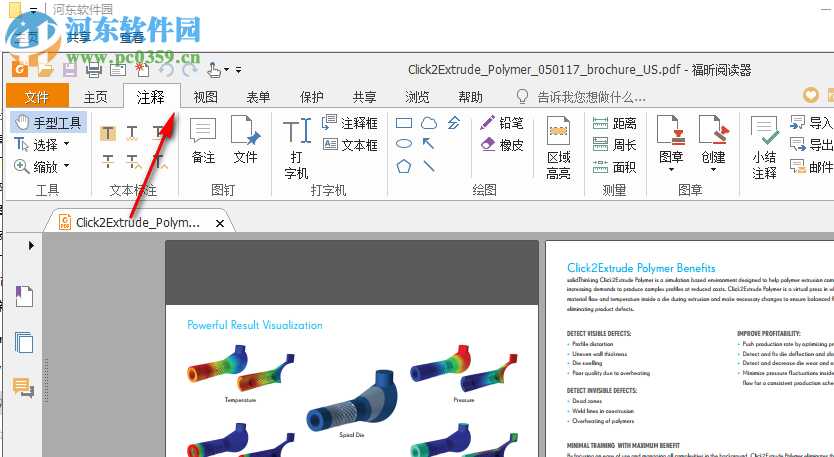Click Summarize Comments (小结注释)

pos(764,148)
